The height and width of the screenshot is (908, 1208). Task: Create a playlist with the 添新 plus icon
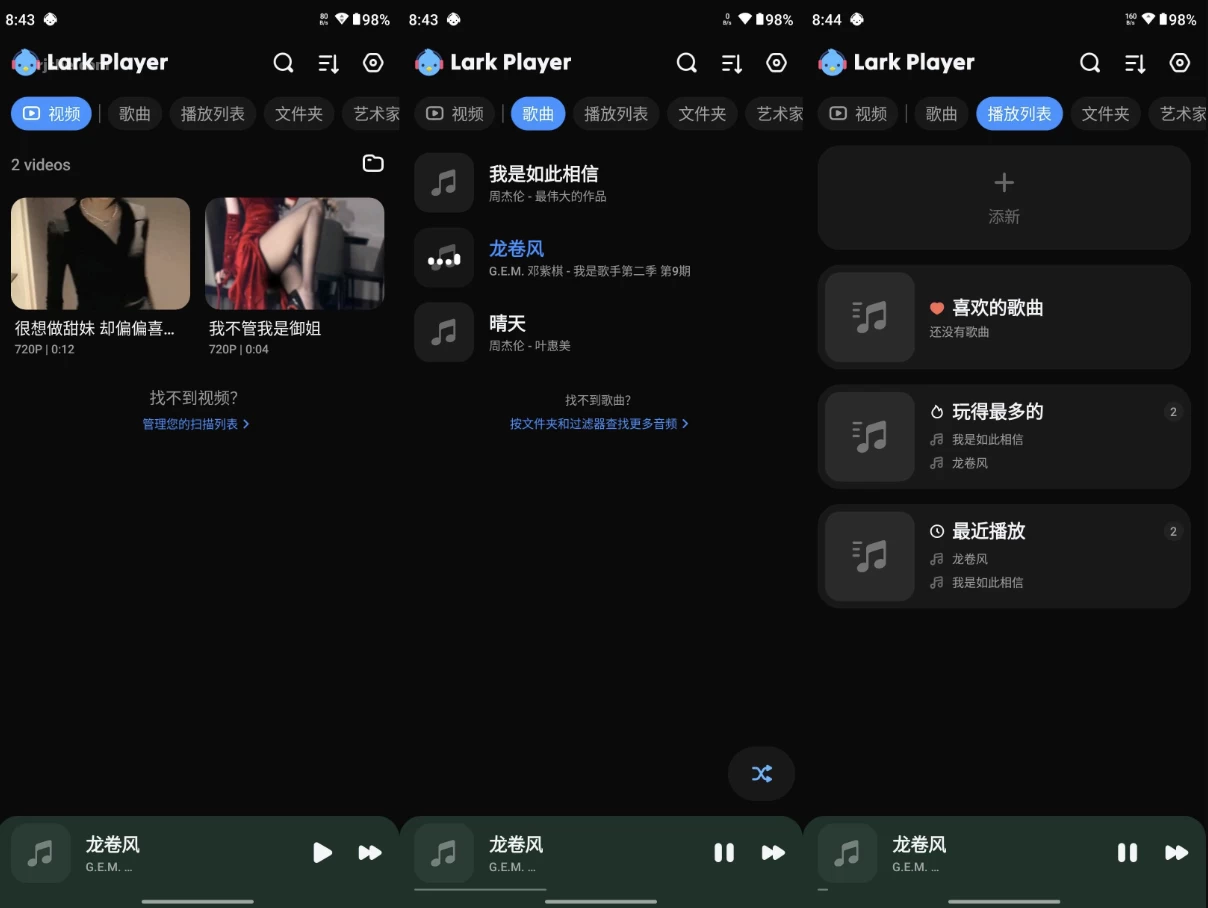1003,182
